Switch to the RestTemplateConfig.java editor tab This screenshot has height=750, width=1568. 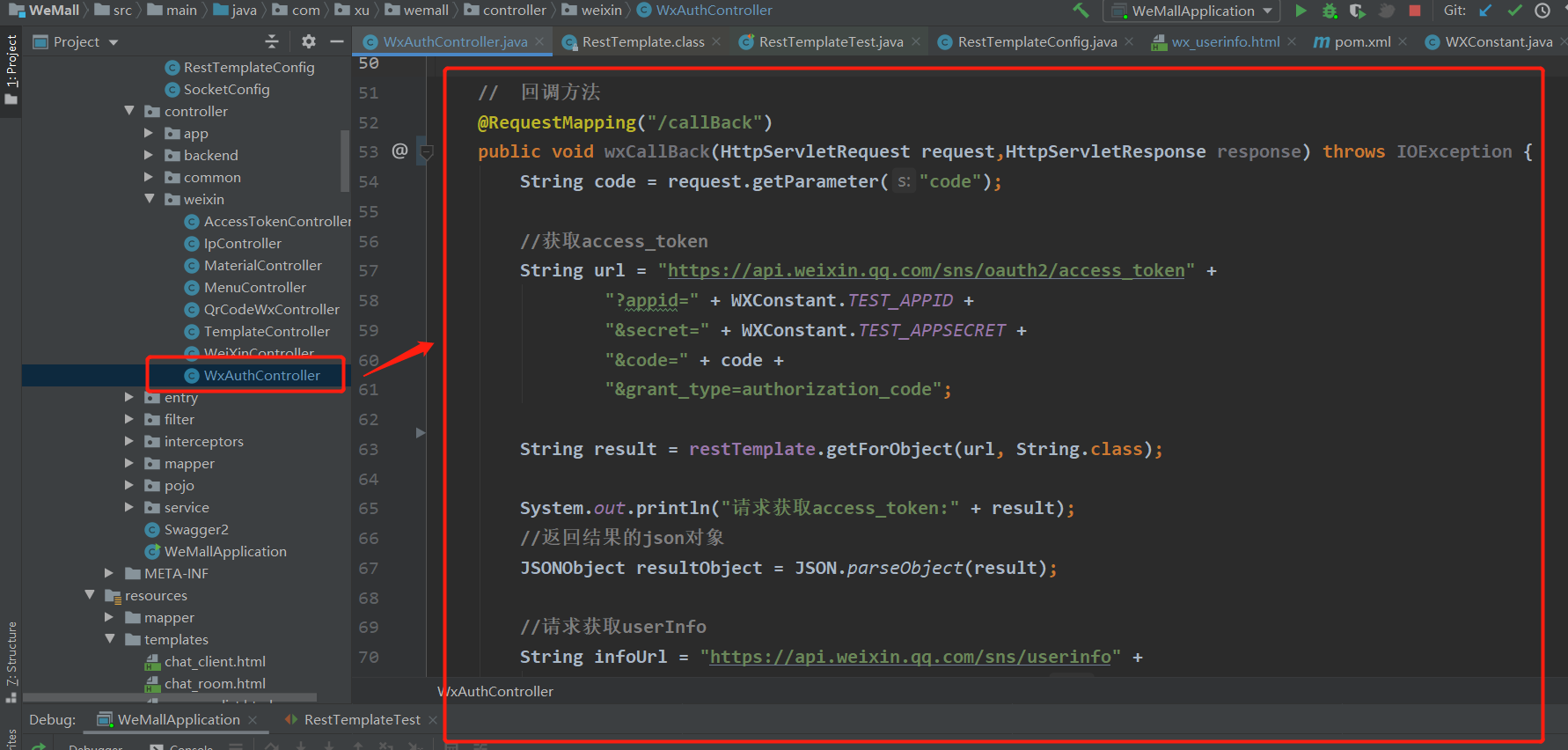pyautogui.click(x=1037, y=41)
